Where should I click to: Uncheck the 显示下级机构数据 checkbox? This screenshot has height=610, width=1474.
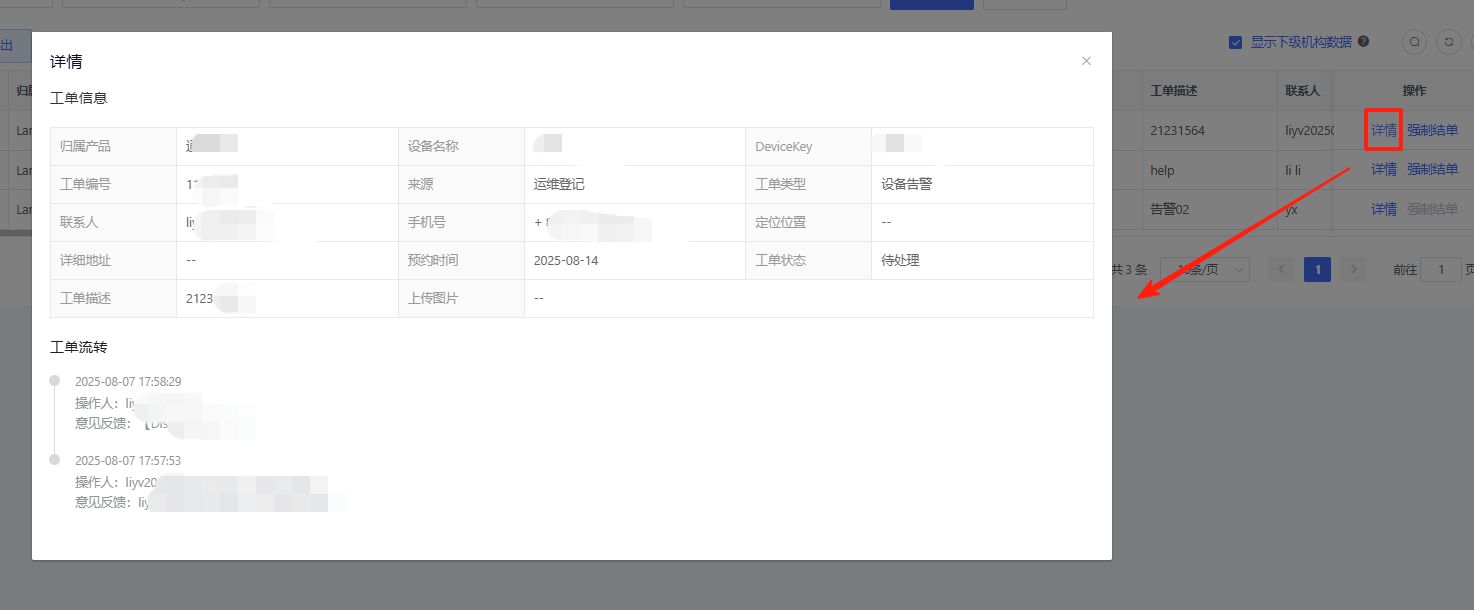[1236, 42]
